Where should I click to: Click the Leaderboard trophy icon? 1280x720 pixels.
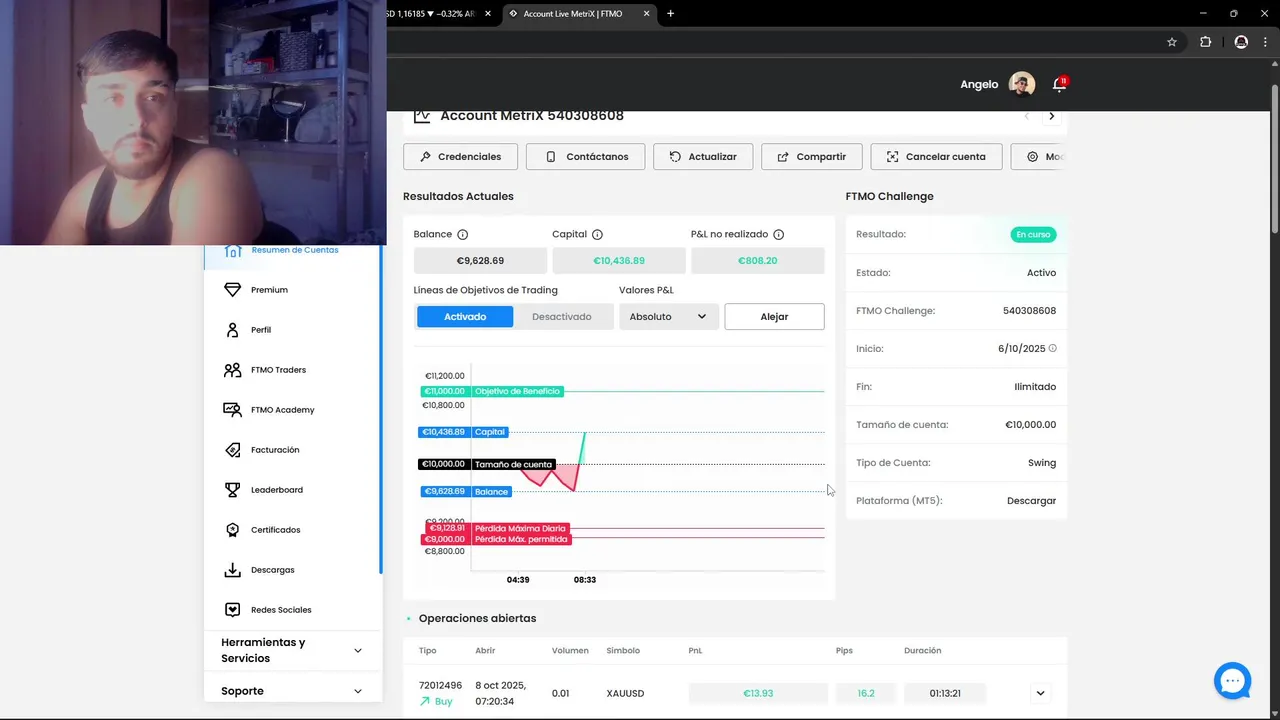pyautogui.click(x=232, y=490)
